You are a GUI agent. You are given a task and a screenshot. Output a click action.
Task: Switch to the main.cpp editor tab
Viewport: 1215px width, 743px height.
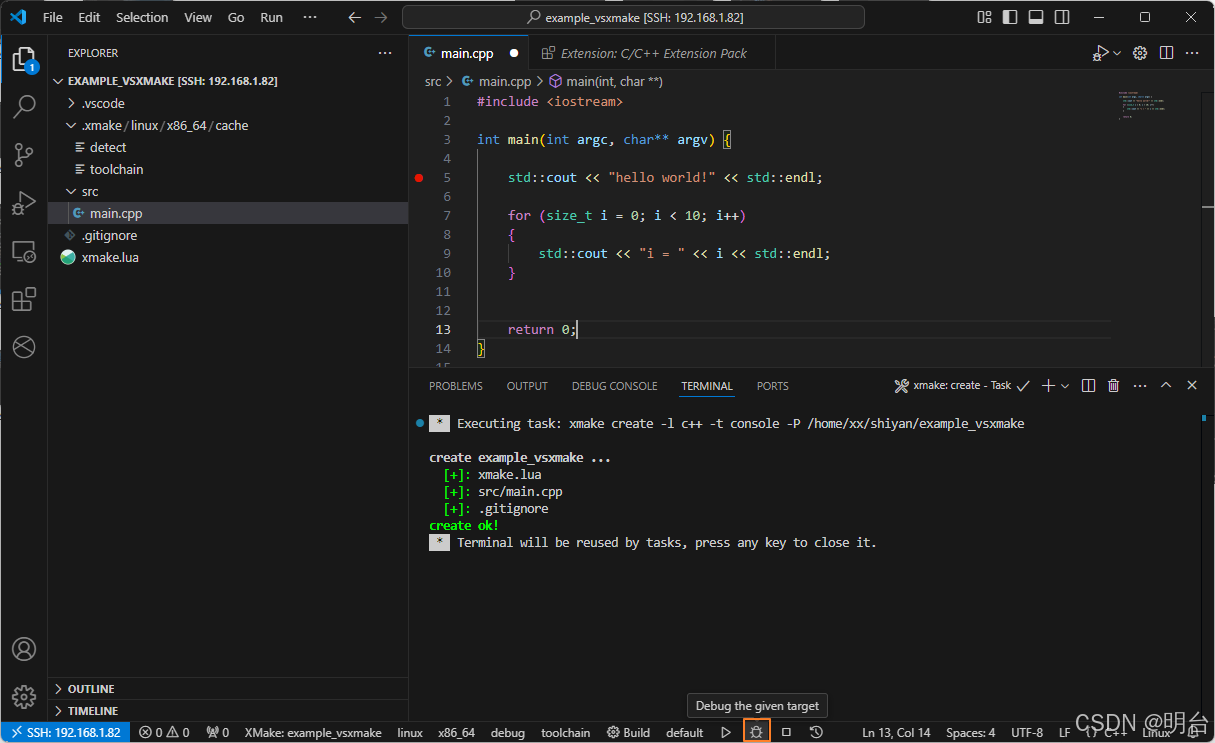pyautogui.click(x=467, y=53)
